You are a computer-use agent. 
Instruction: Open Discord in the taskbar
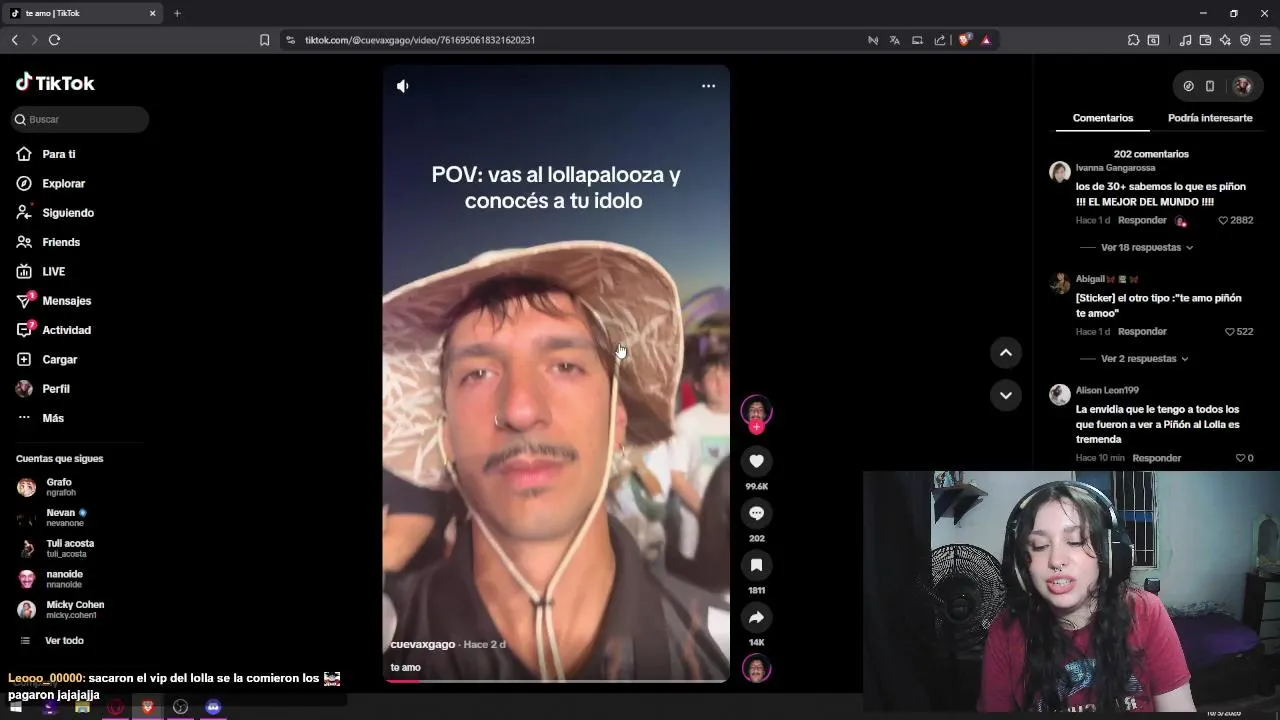coord(213,707)
